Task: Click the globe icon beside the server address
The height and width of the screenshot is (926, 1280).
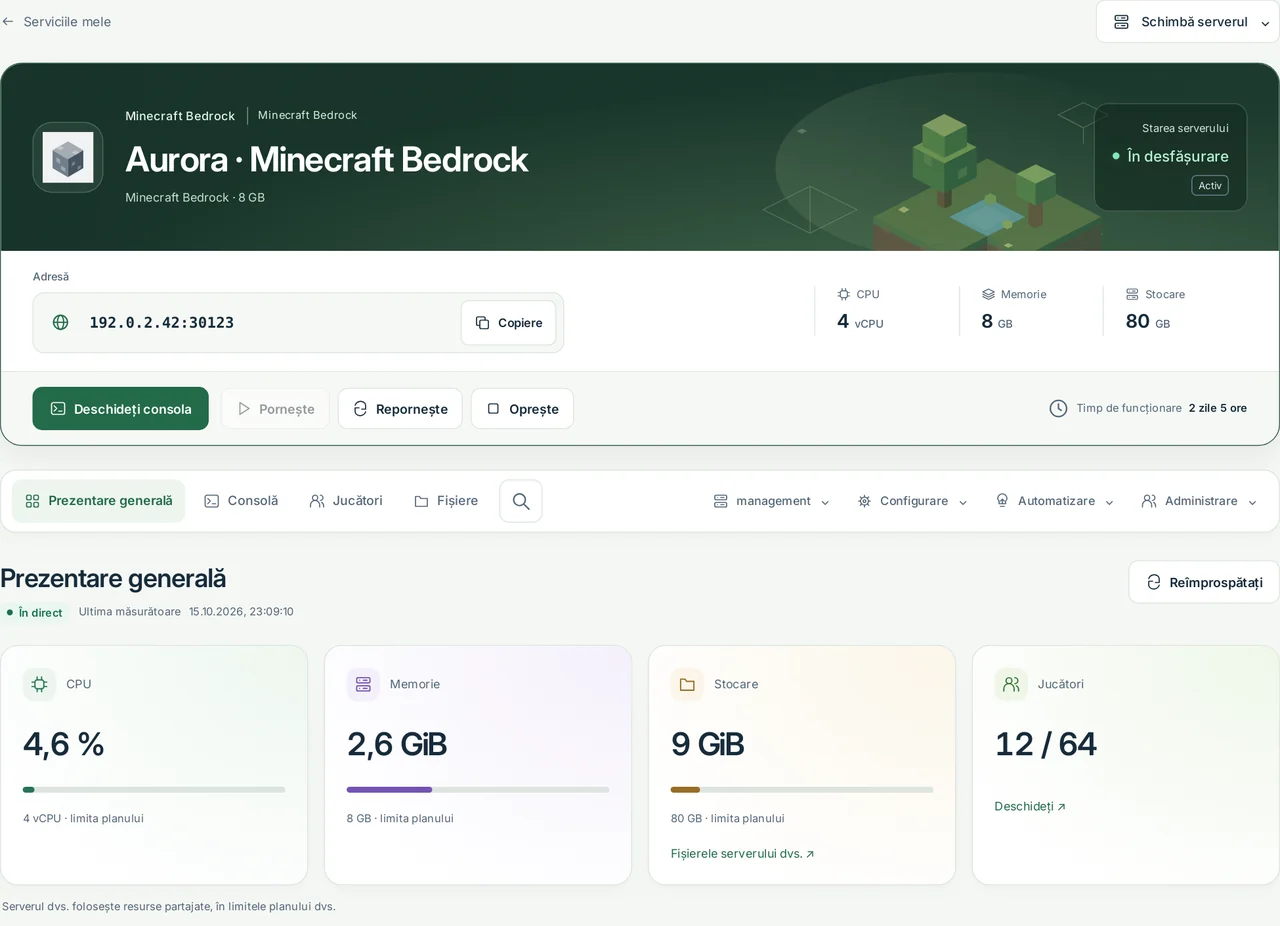Action: (61, 322)
